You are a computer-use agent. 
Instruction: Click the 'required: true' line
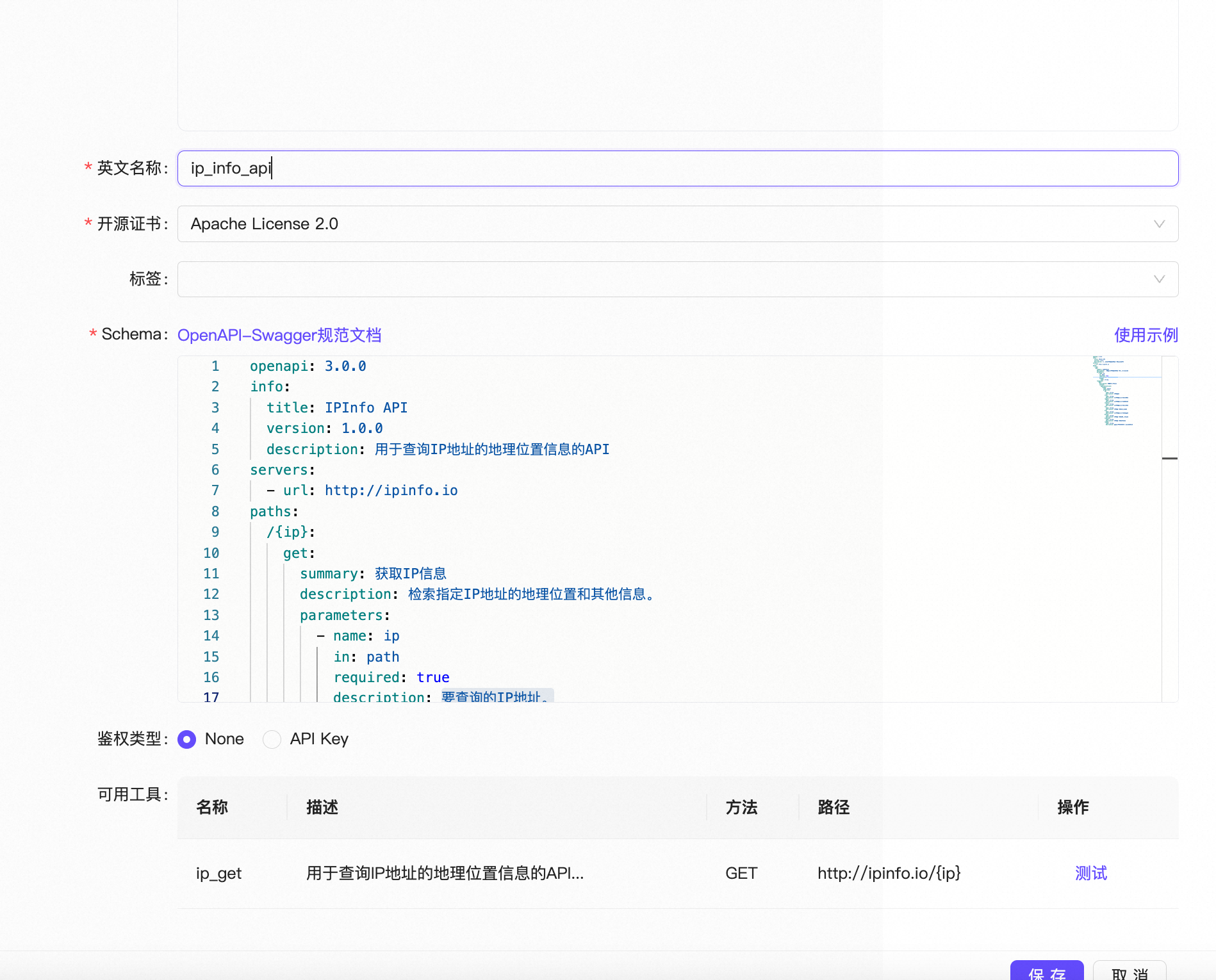click(391, 678)
